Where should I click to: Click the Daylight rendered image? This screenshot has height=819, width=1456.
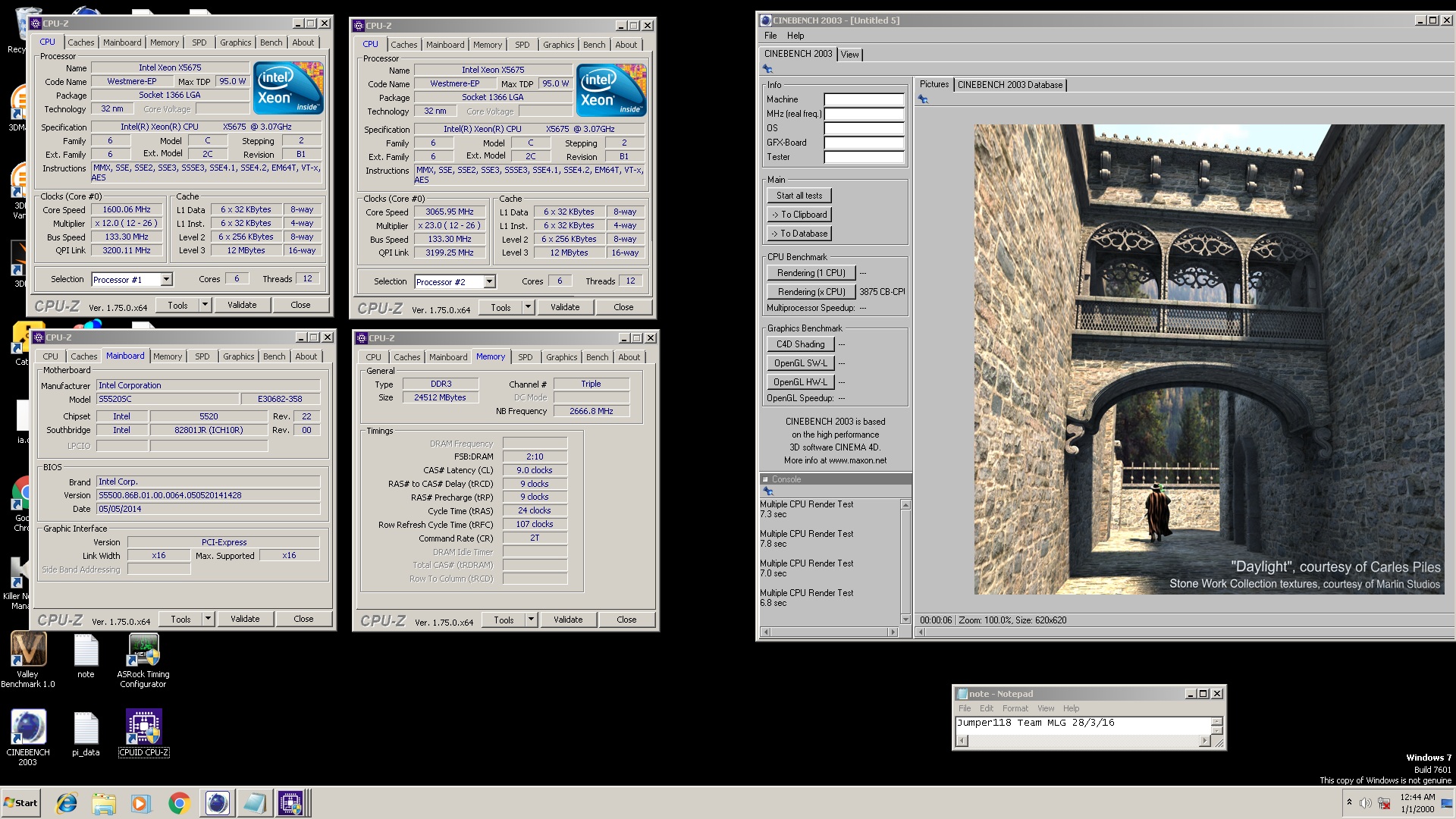[1209, 359]
